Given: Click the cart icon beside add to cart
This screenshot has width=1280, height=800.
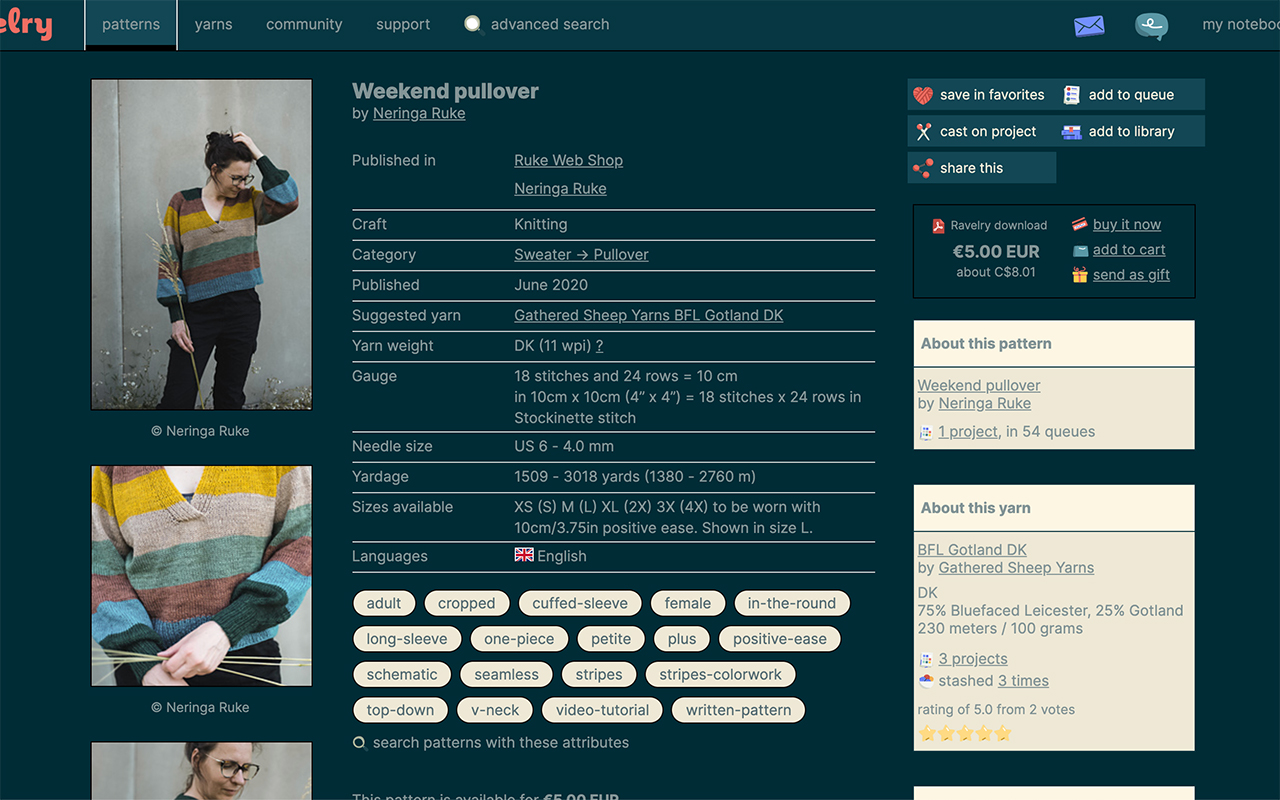Looking at the screenshot, I should [x=1080, y=250].
